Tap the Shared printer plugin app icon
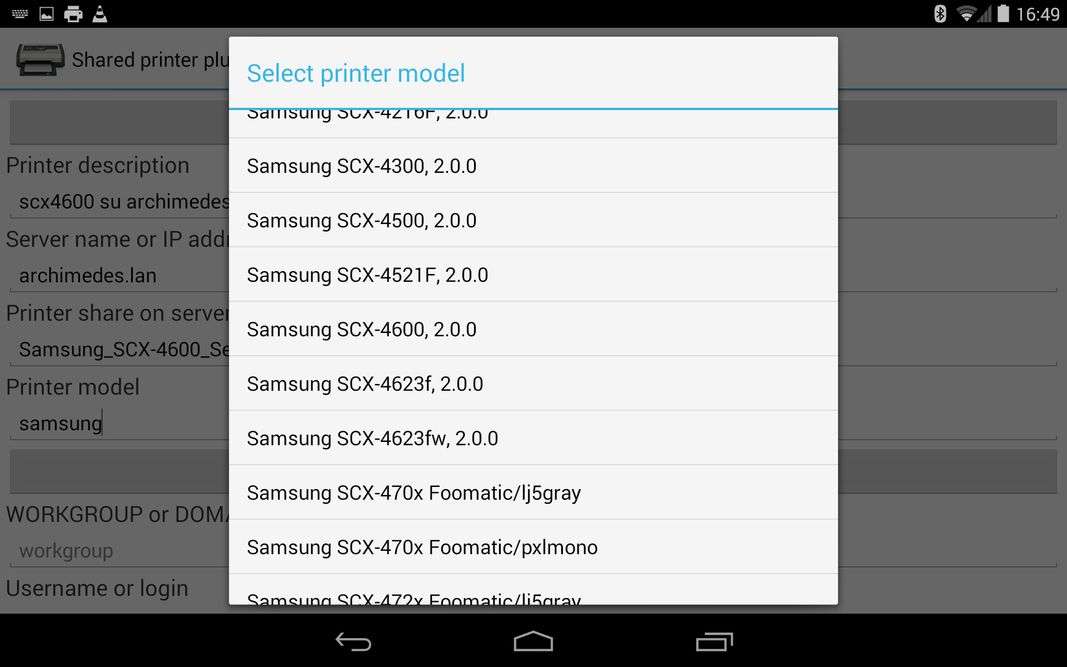 click(x=41, y=59)
